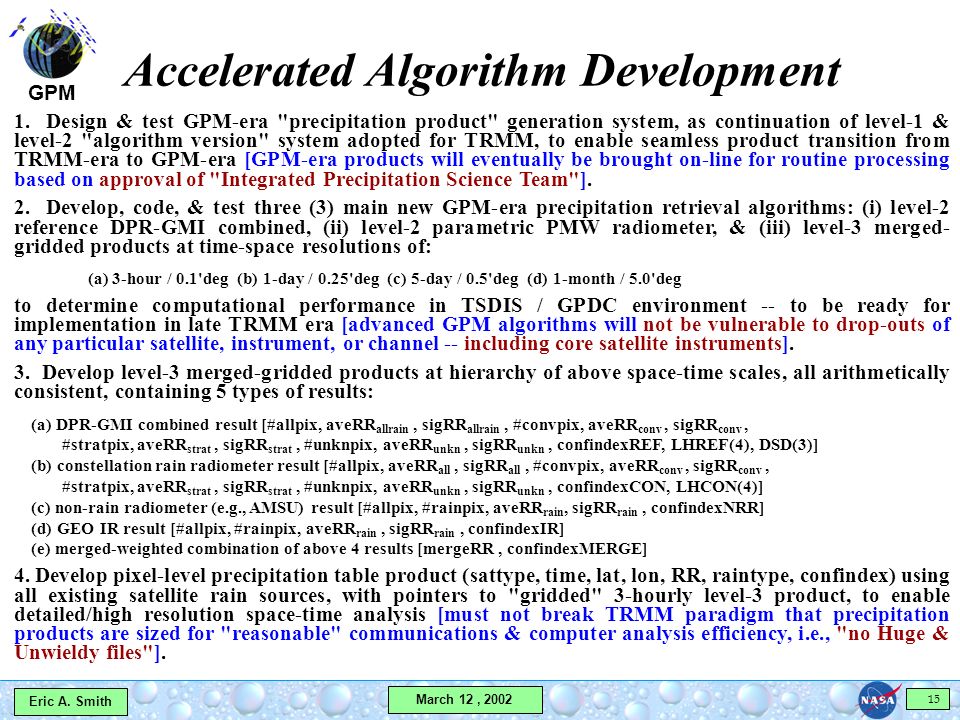960x720 pixels.
Task: Click '(c) 5-day / 0.5'deg' resolution item
Action: tap(453, 279)
